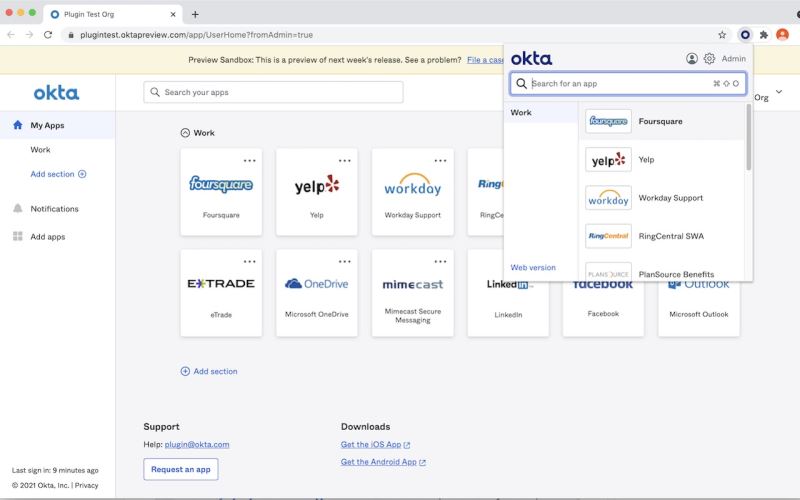Image resolution: width=800 pixels, height=500 pixels.
Task: Open the Microsoft Outlook app card
Action: [699, 309]
